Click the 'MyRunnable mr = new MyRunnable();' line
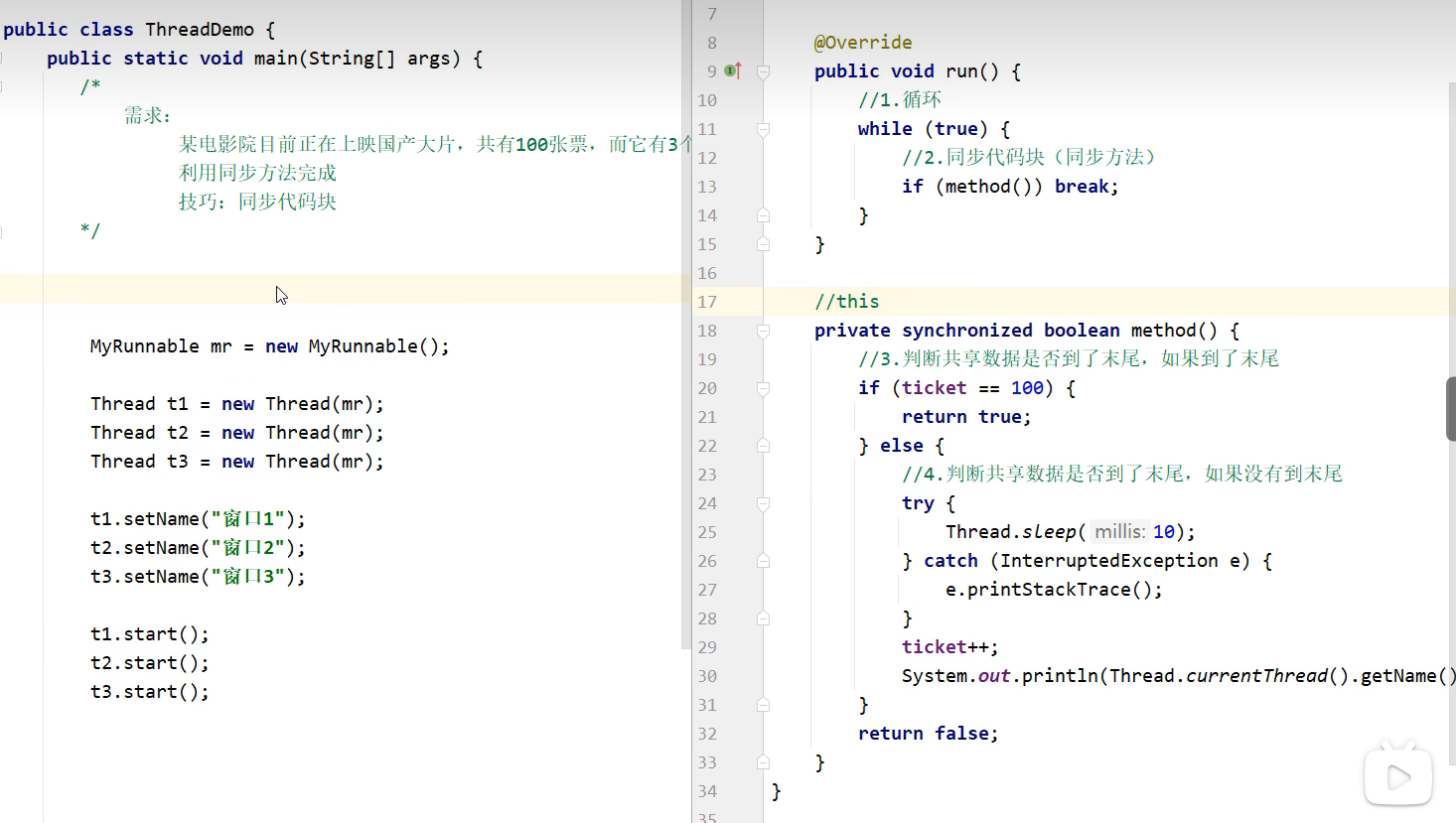 [269, 346]
